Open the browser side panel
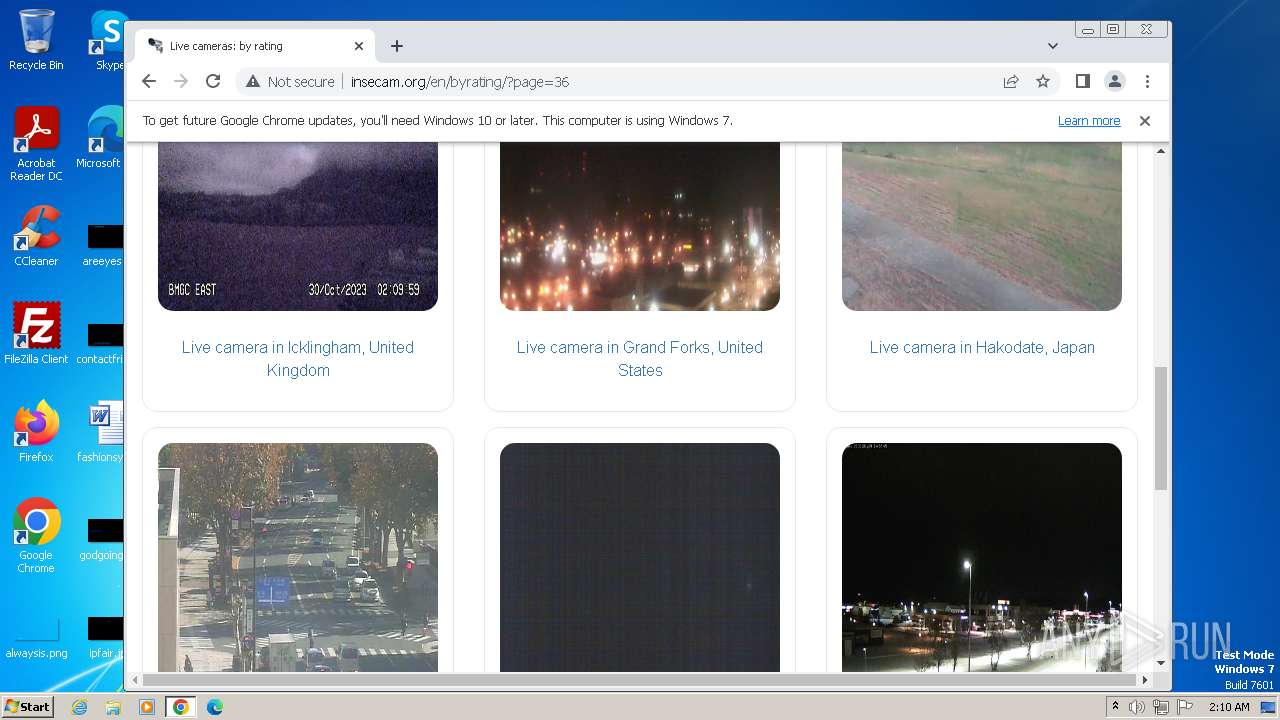 pyautogui.click(x=1083, y=82)
